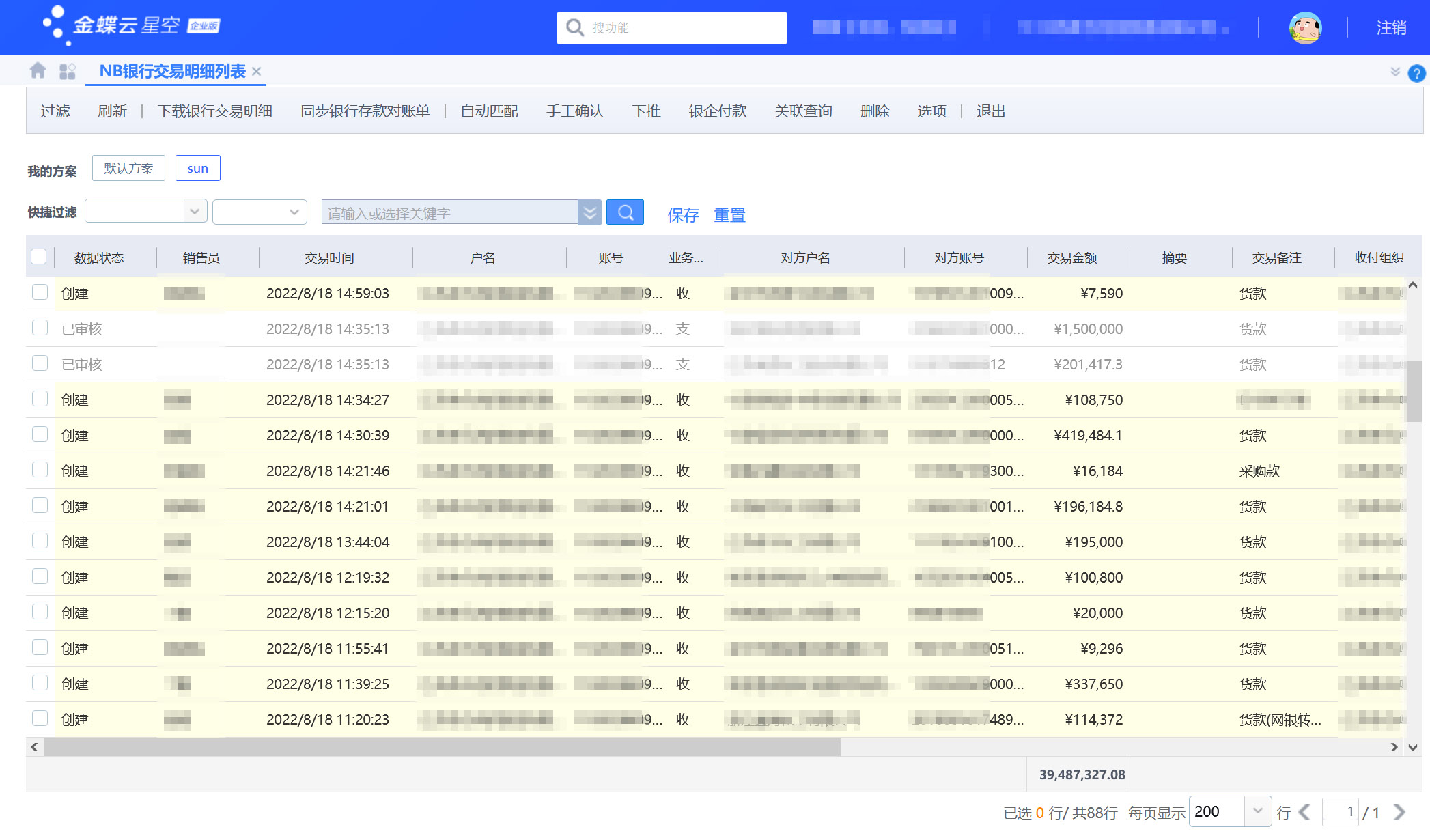Expand the tabs collapse chevron
The image size is (1430, 840).
(x=1395, y=72)
